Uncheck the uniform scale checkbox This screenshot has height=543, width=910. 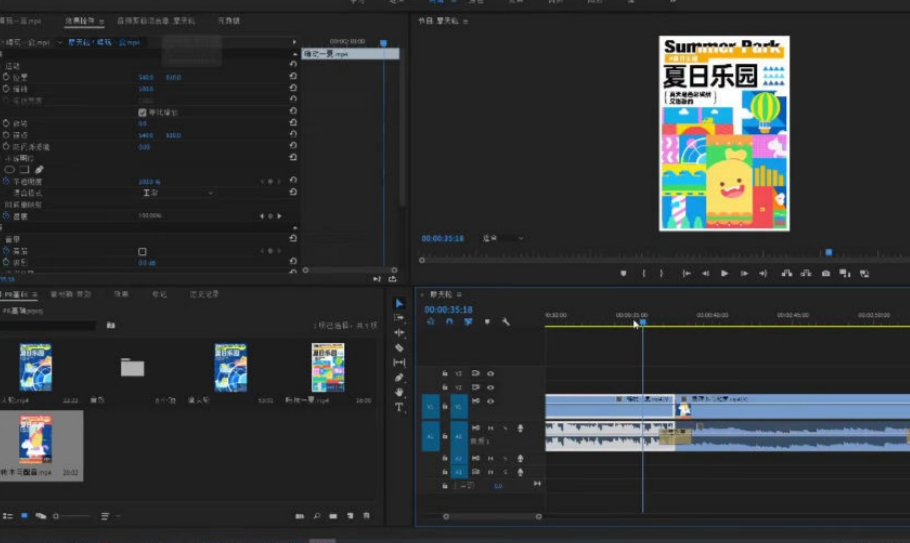pos(142,113)
